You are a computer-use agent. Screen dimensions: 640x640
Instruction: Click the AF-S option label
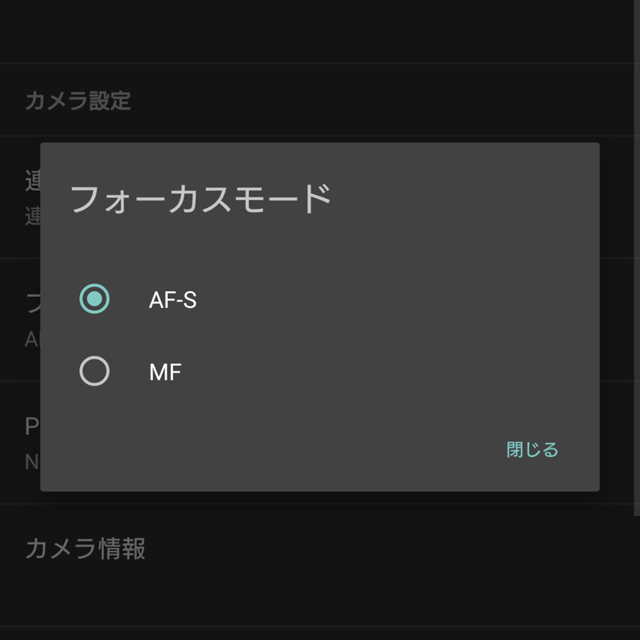coord(172,299)
